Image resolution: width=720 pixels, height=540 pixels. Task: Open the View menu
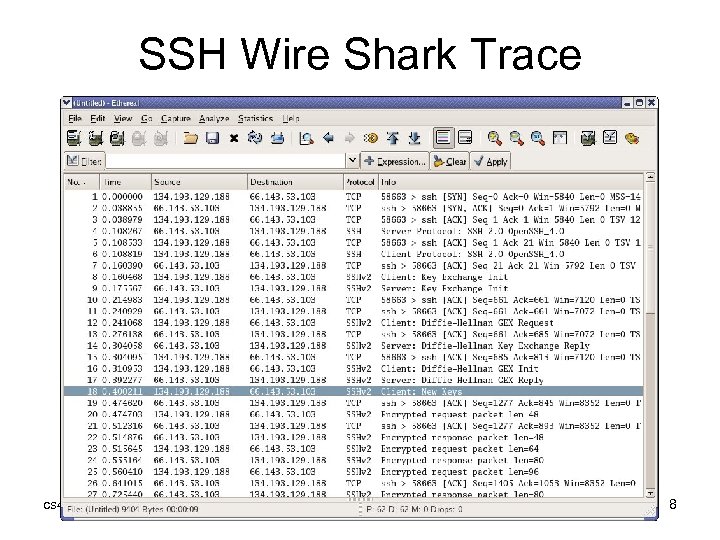pyautogui.click(x=123, y=118)
